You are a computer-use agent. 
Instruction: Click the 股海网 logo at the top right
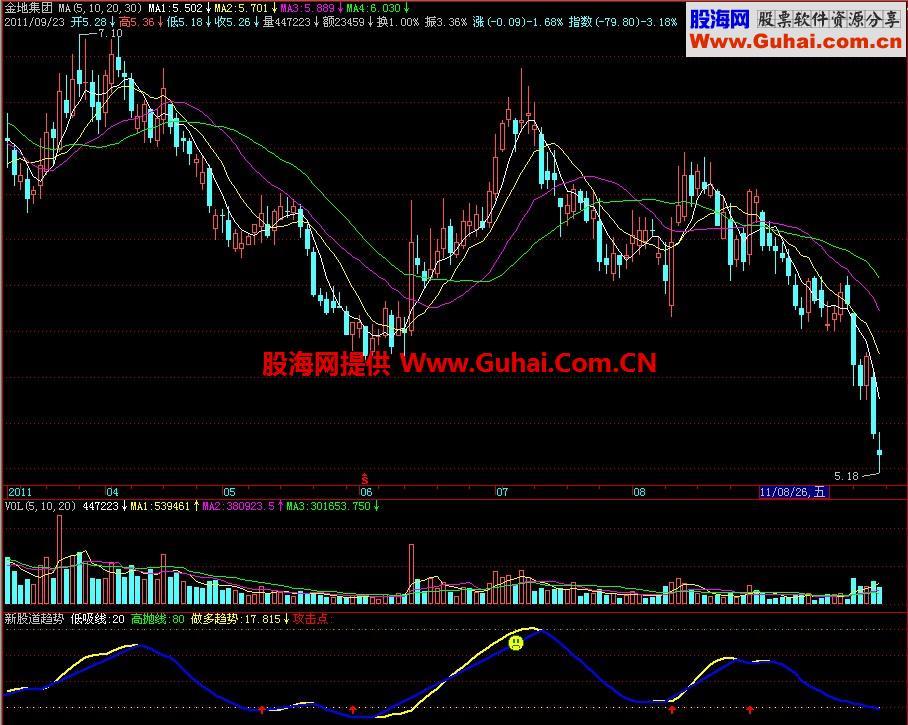(x=718, y=18)
